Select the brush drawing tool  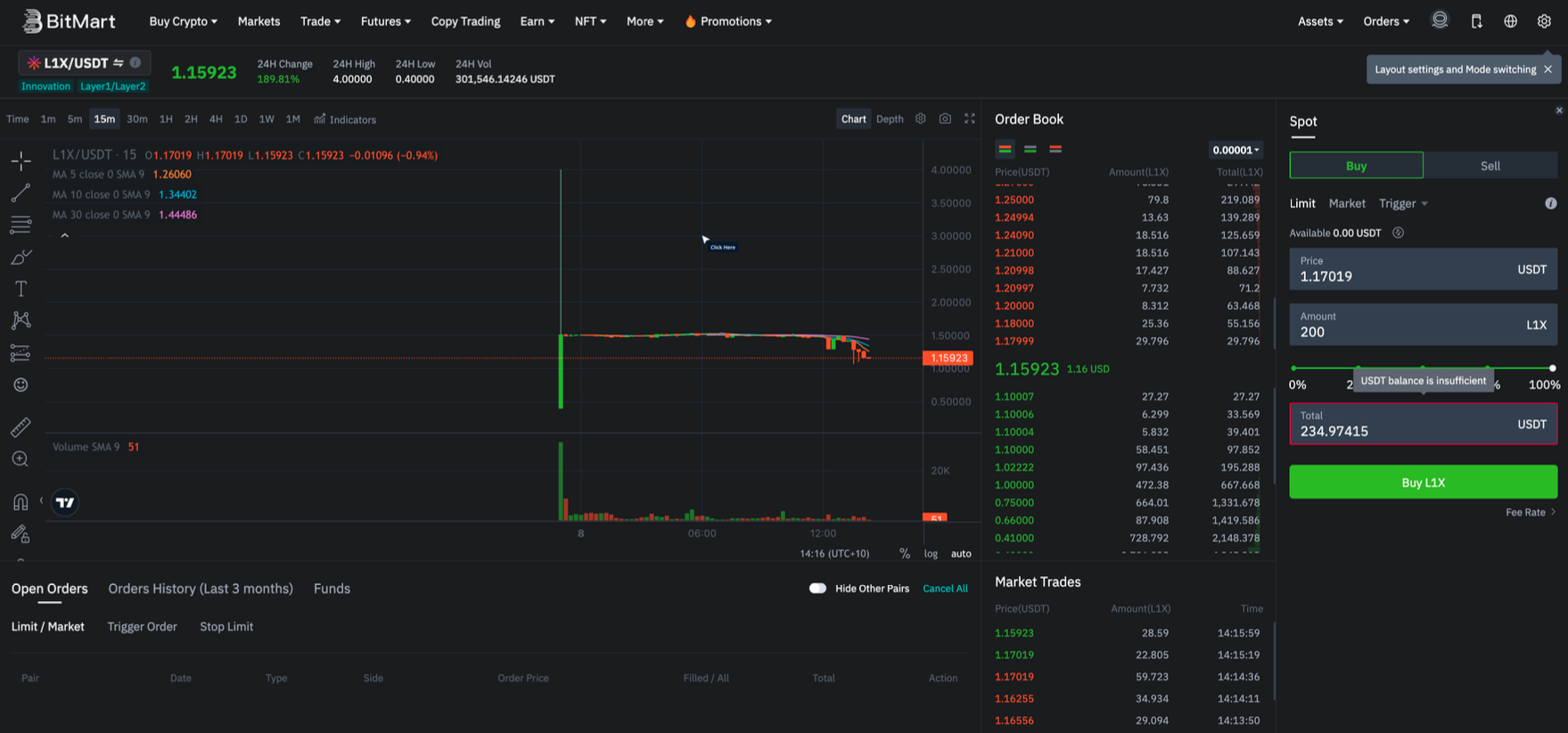[21, 257]
